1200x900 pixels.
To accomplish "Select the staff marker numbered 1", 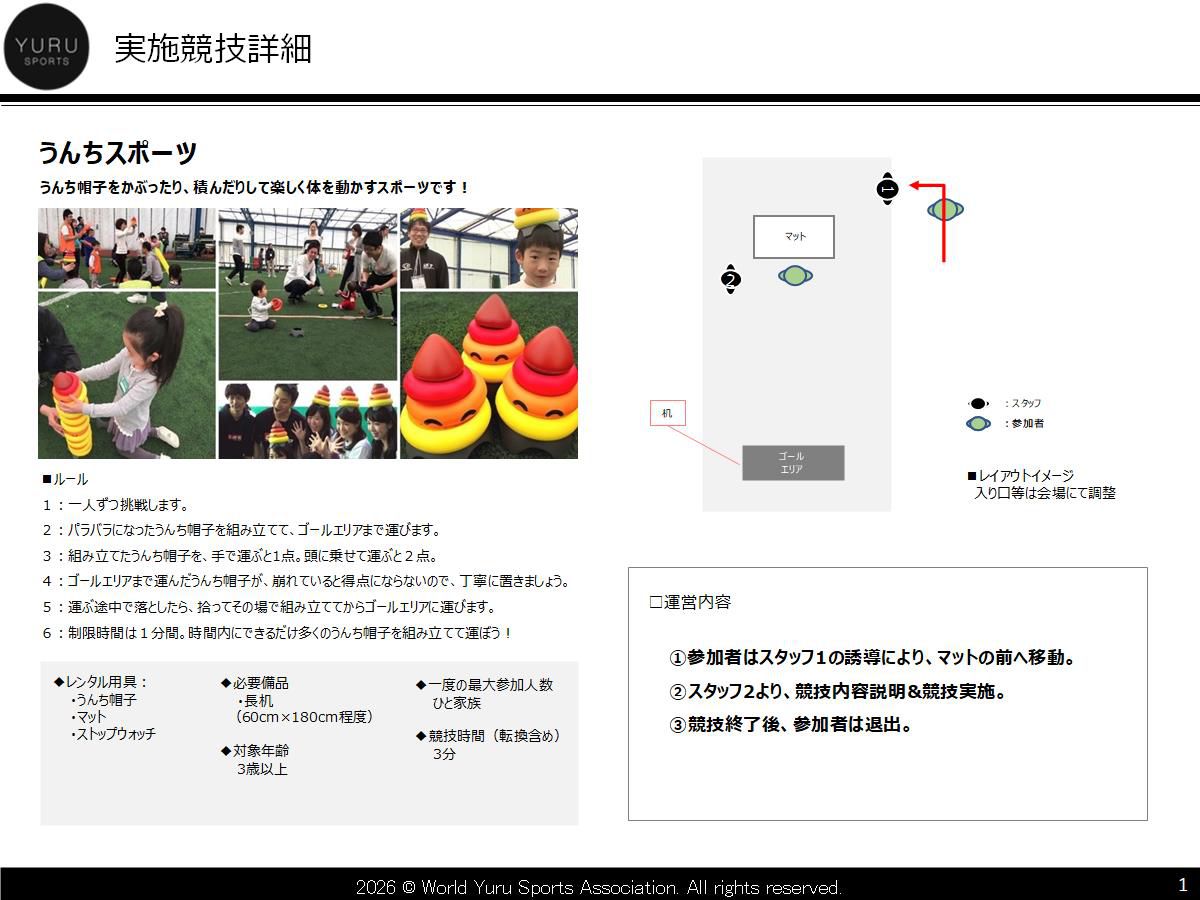I will (x=887, y=188).
